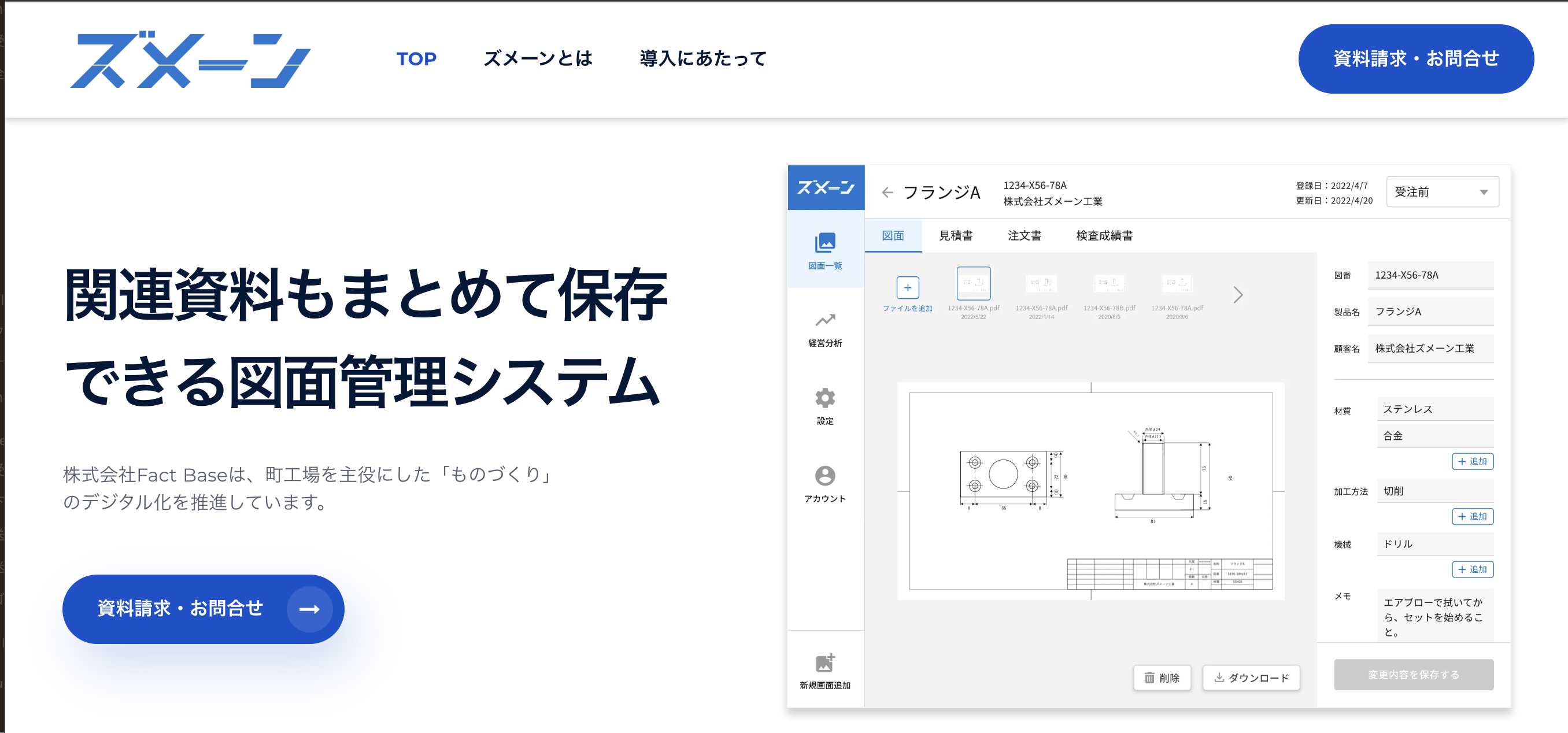Open the アカウント profile icon
This screenshot has height=733, width=1568.
coord(826,476)
